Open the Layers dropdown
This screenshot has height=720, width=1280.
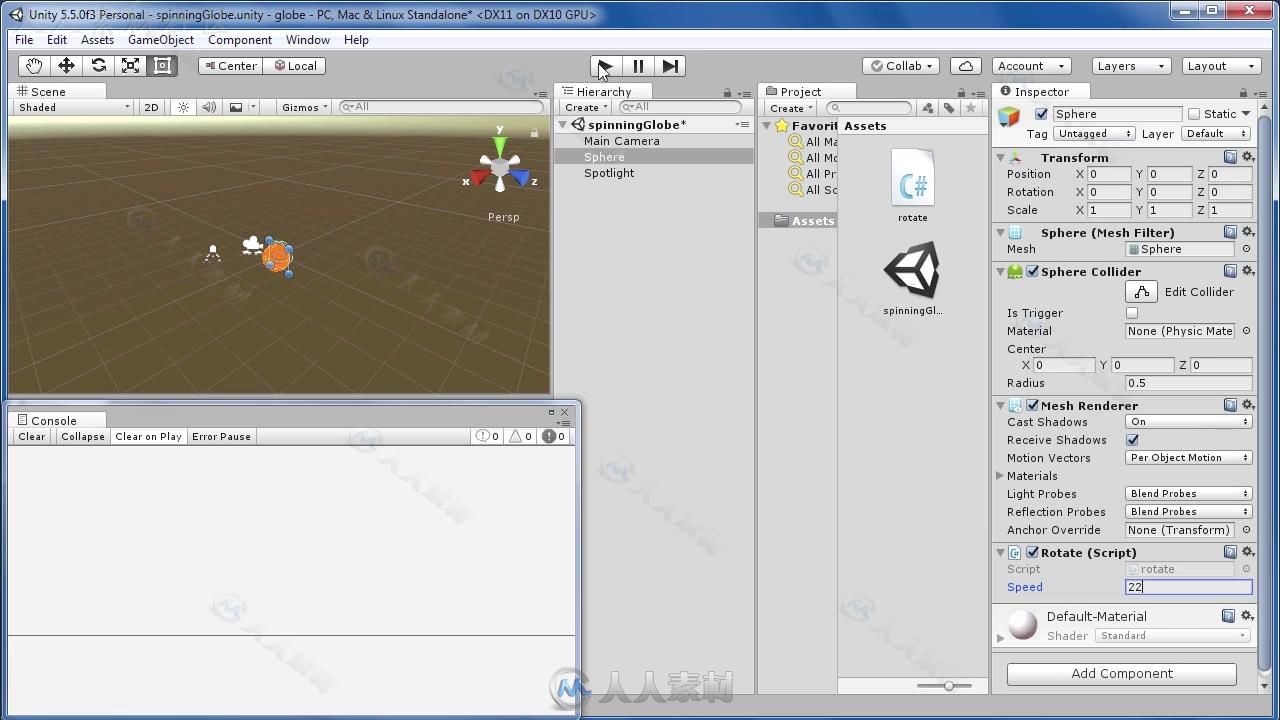tap(1131, 66)
